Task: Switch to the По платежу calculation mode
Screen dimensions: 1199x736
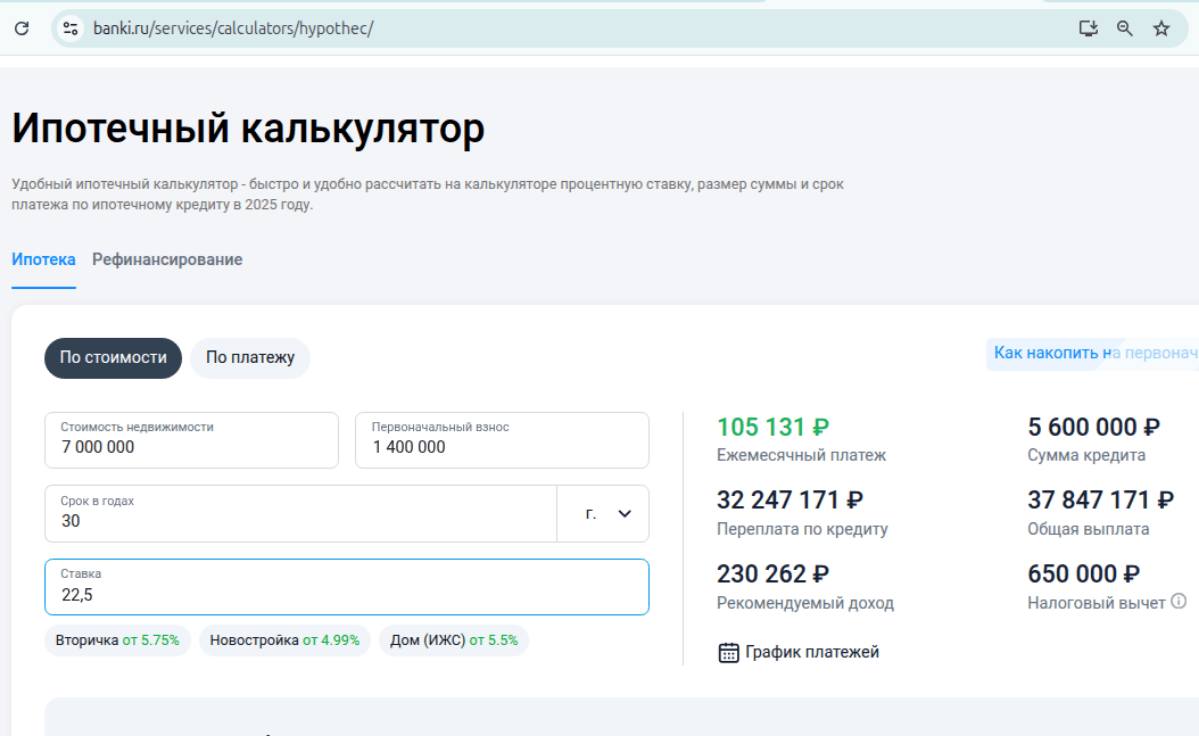Action: 250,358
